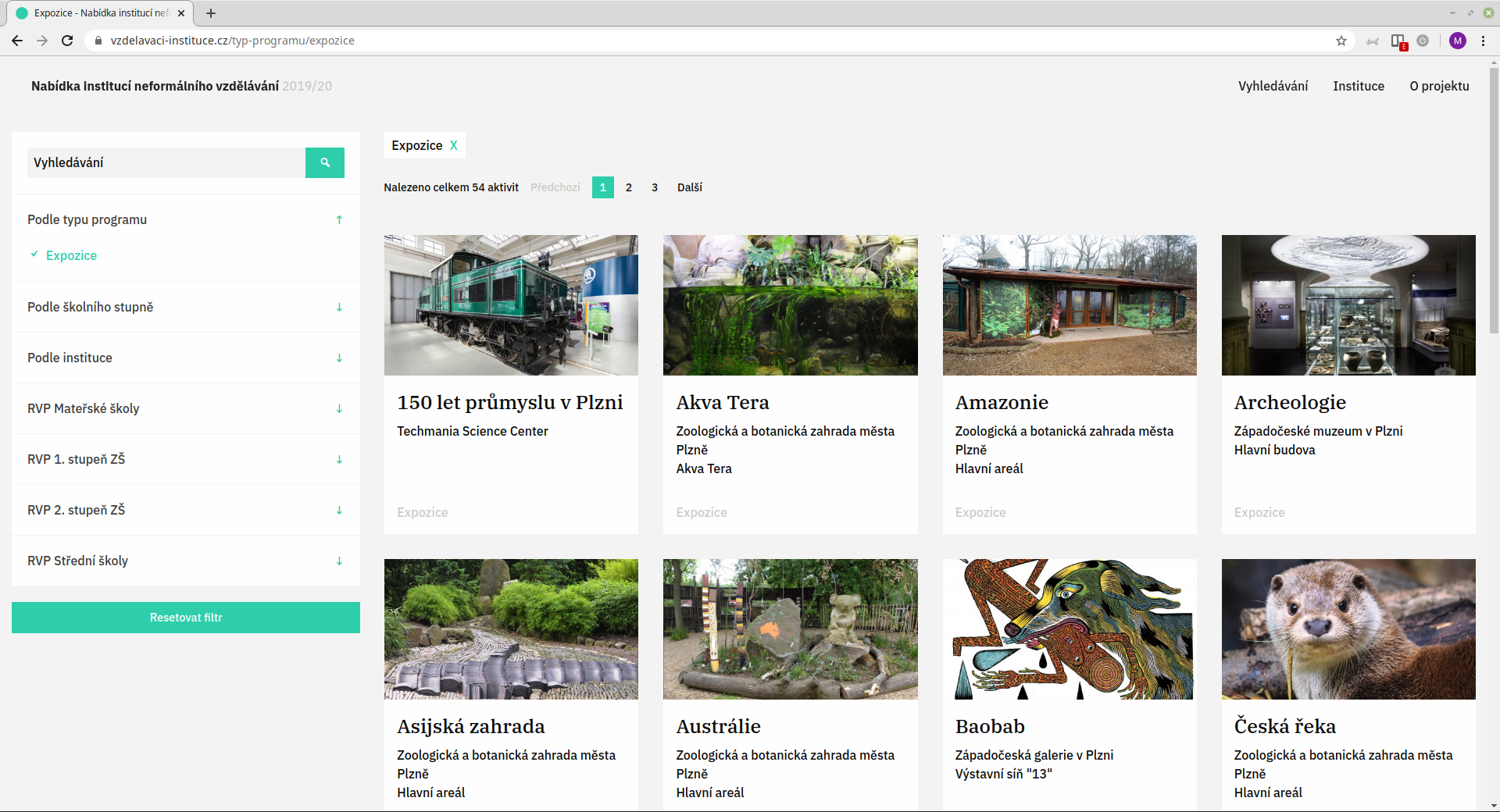Close the Expozice browser tab
1500x812 pixels.
pos(181,13)
